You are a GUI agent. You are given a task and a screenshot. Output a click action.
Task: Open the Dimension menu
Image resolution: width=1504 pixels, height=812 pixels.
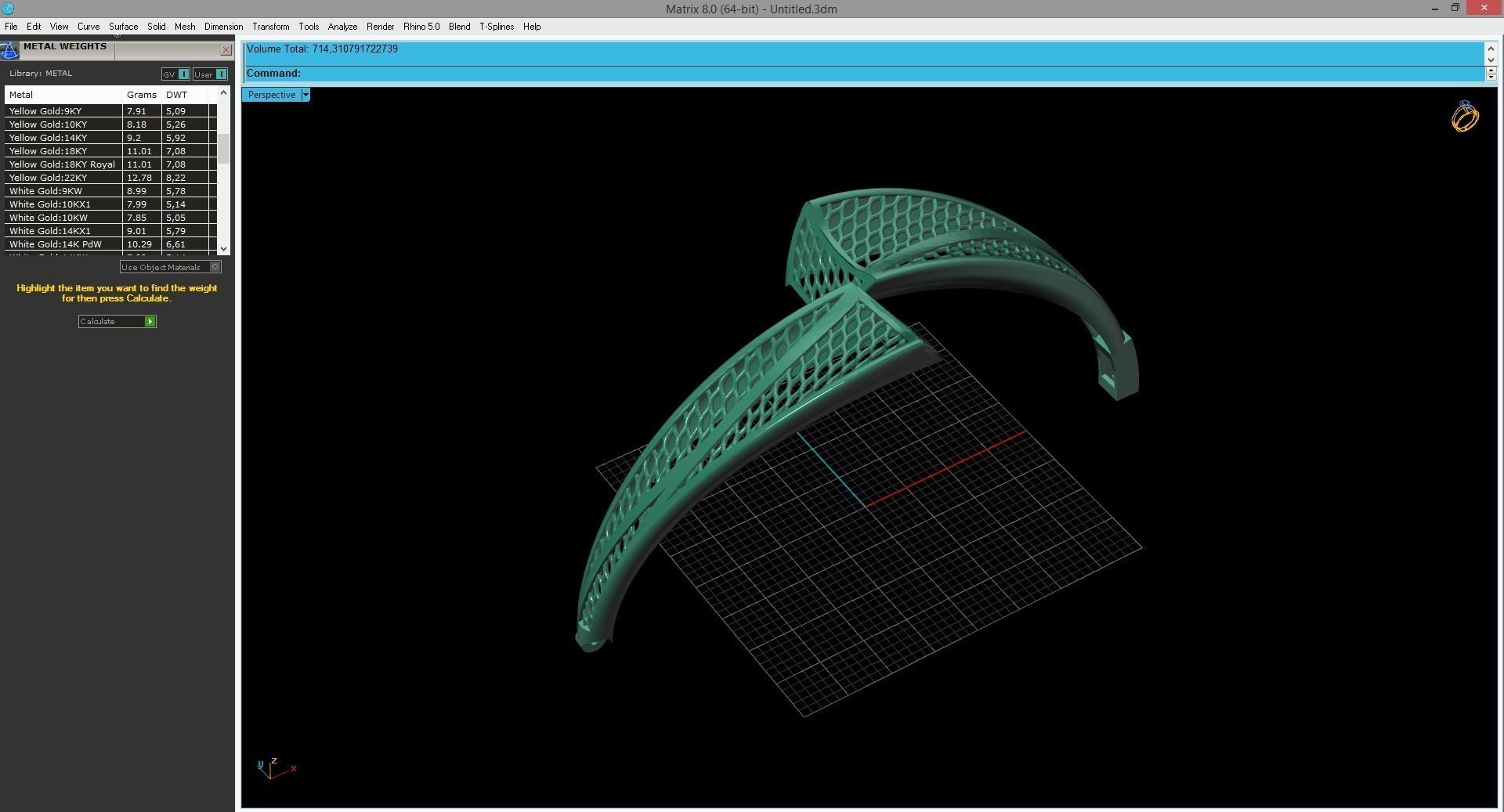click(x=223, y=27)
